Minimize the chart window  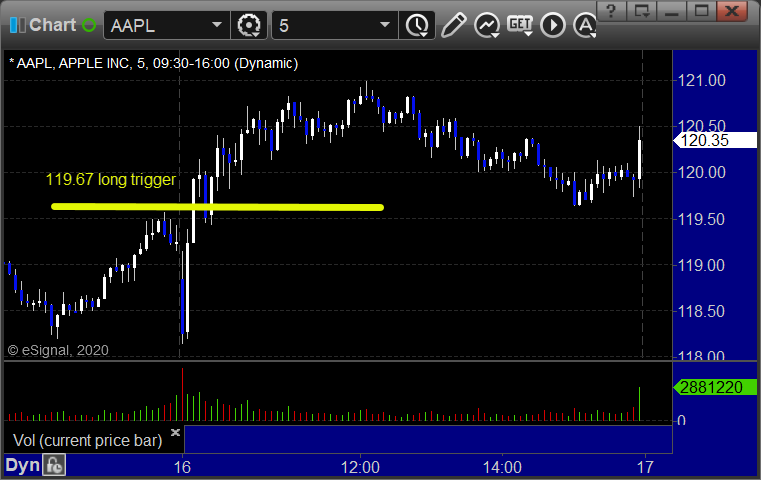tap(671, 11)
